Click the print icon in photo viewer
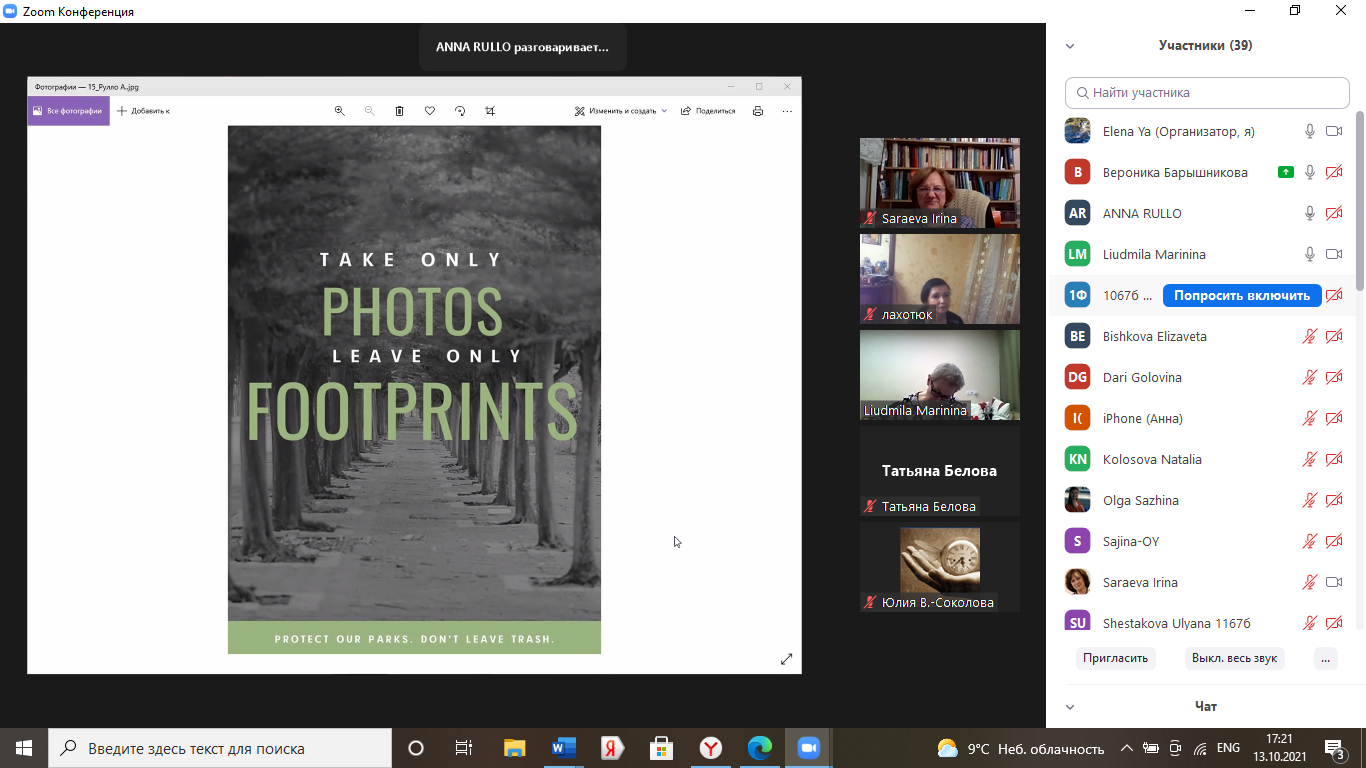Screen dimensions: 1366x768 click(x=758, y=111)
